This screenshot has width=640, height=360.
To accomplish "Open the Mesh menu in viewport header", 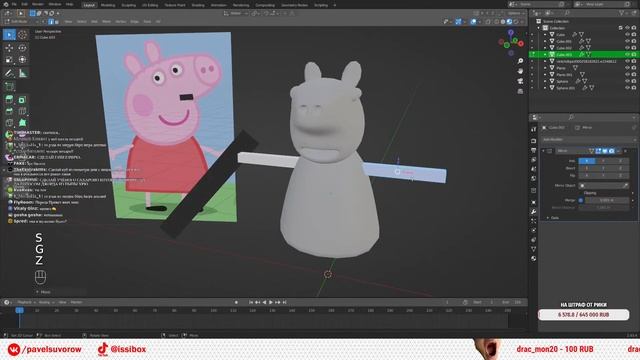I will pos(106,22).
